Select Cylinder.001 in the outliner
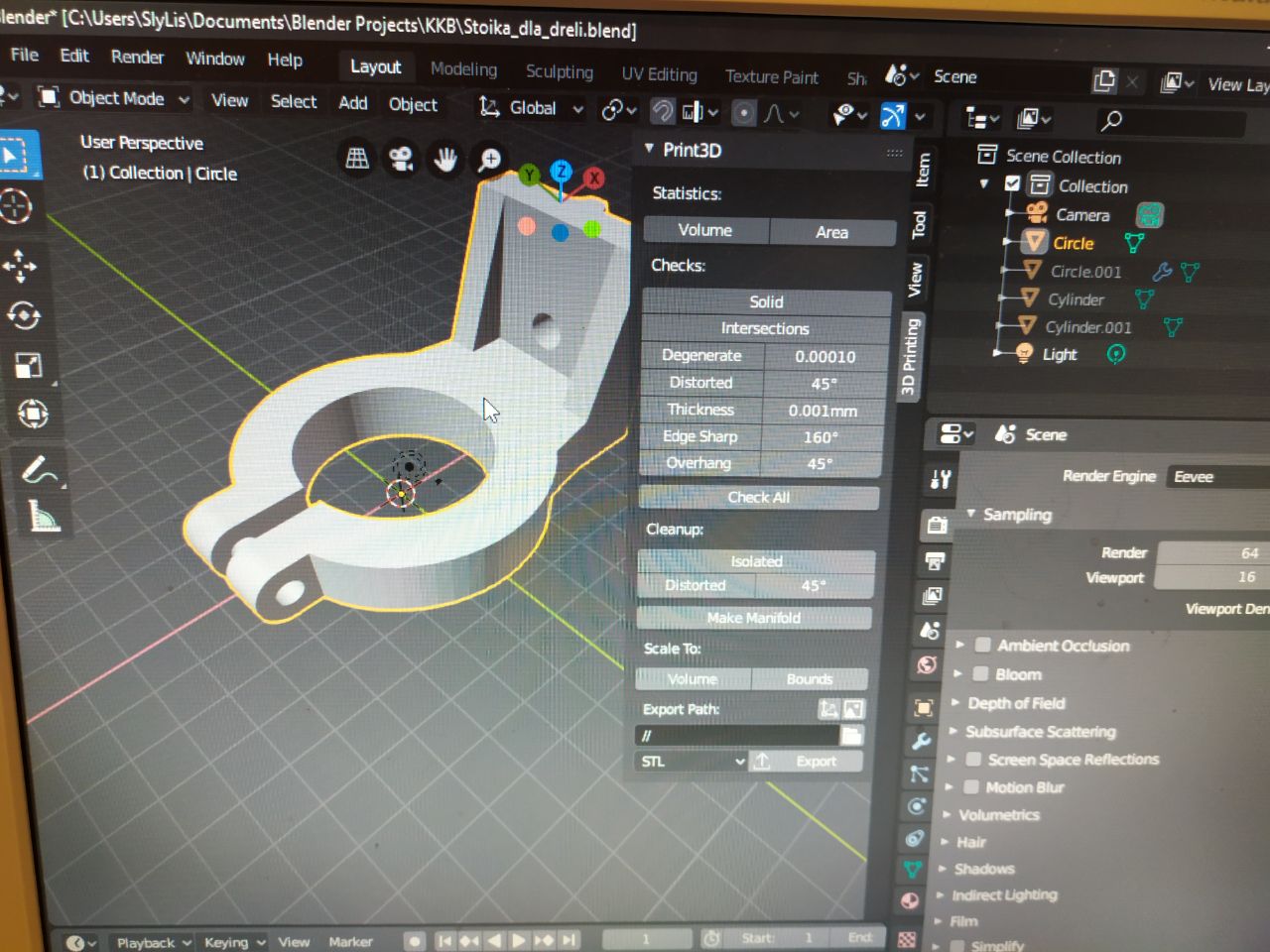Viewport: 1270px width, 952px height. [x=1087, y=326]
